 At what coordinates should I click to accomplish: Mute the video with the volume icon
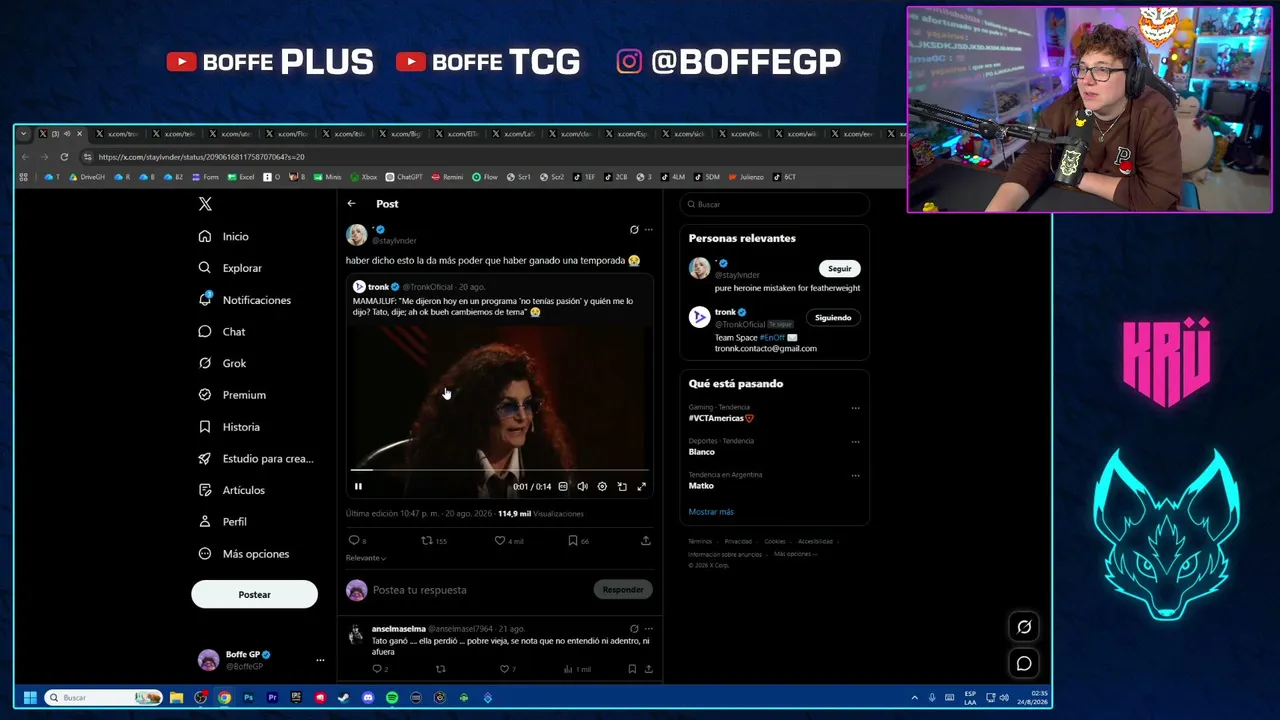582,487
